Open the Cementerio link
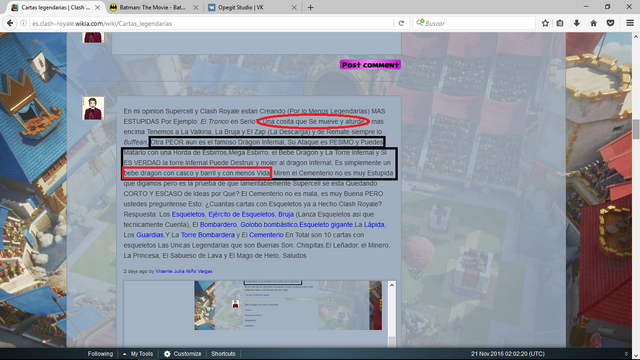This screenshot has height=360, width=640. [x=266, y=235]
